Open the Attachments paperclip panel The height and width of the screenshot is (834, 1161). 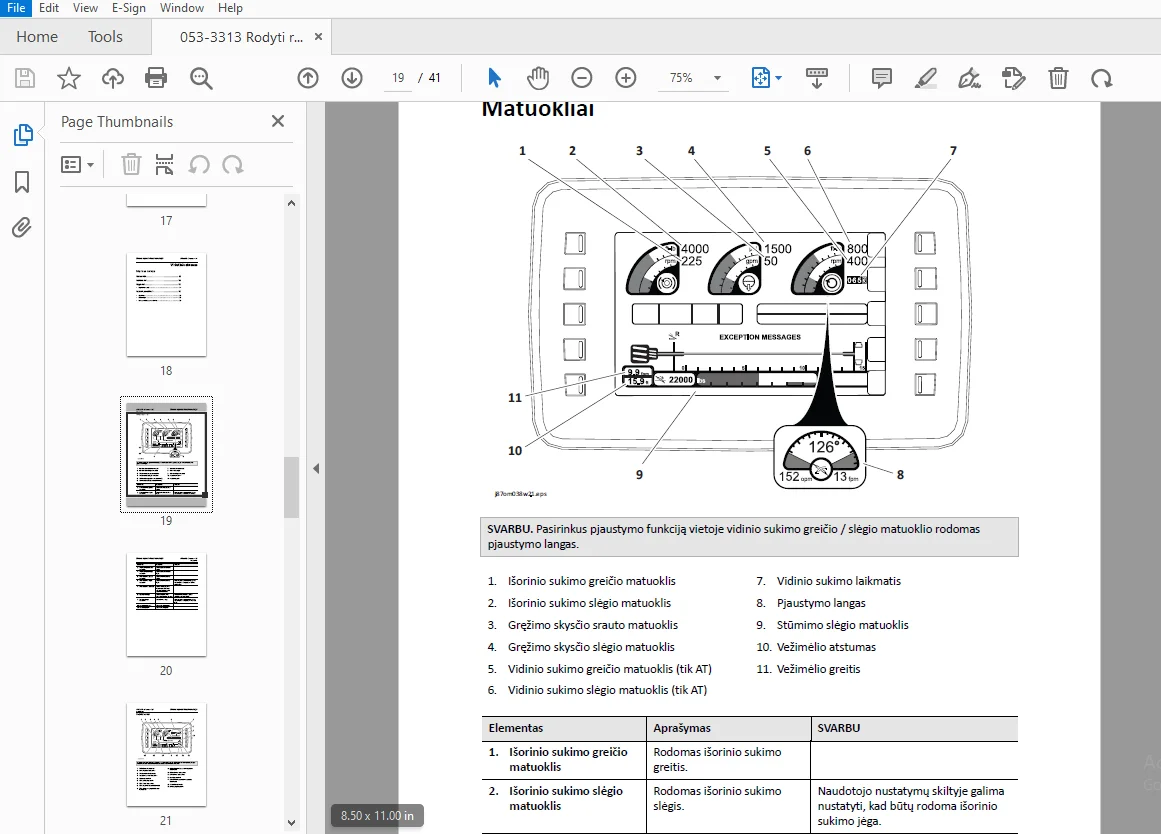coord(21,227)
